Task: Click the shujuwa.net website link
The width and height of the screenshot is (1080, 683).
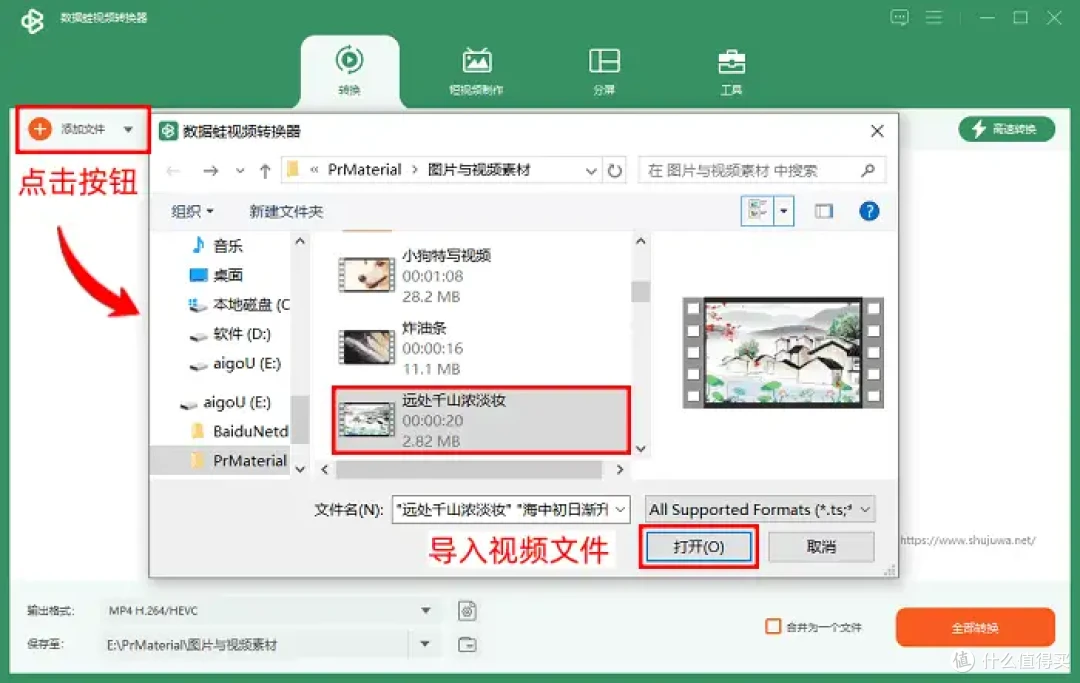Action: point(968,540)
